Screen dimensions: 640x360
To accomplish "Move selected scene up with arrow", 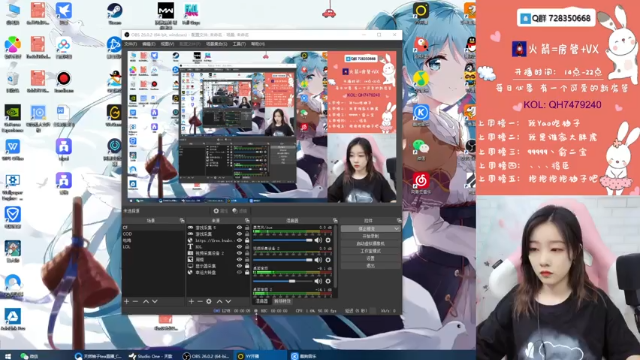I will [x=146, y=301].
